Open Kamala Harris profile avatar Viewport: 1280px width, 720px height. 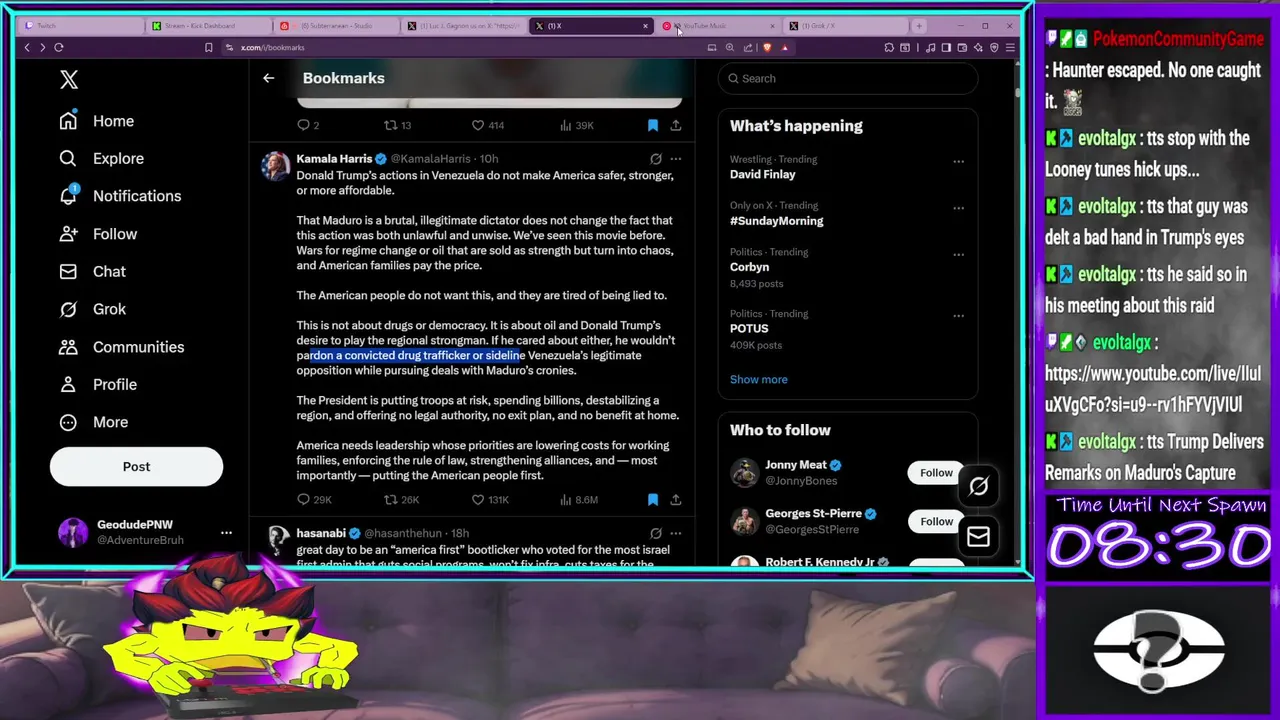point(275,166)
